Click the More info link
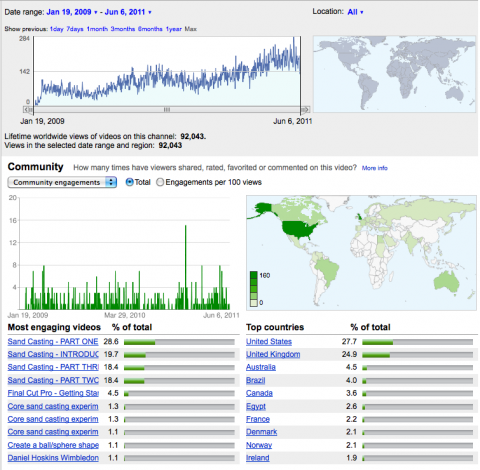 click(375, 168)
